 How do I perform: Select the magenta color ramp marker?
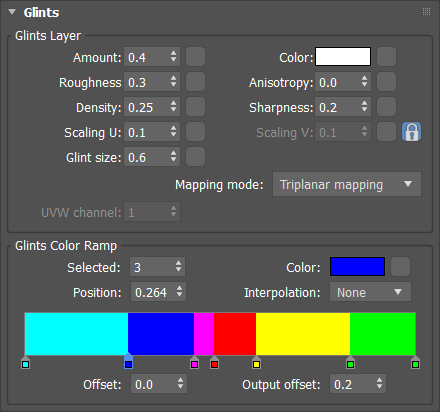point(194,363)
